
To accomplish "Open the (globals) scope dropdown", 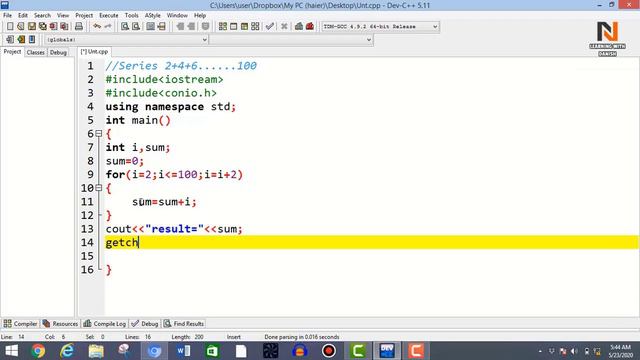I will pos(126,40).
